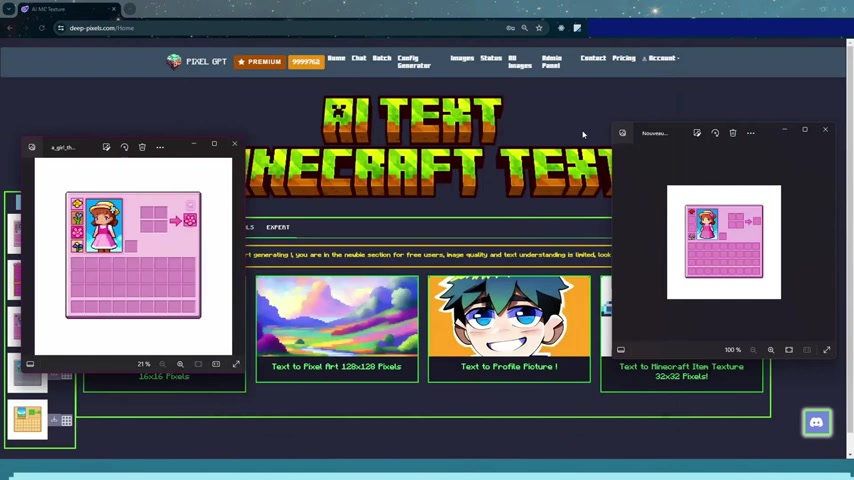This screenshot has height=480, width=854.
Task: Expand the Account menu
Action: [660, 58]
